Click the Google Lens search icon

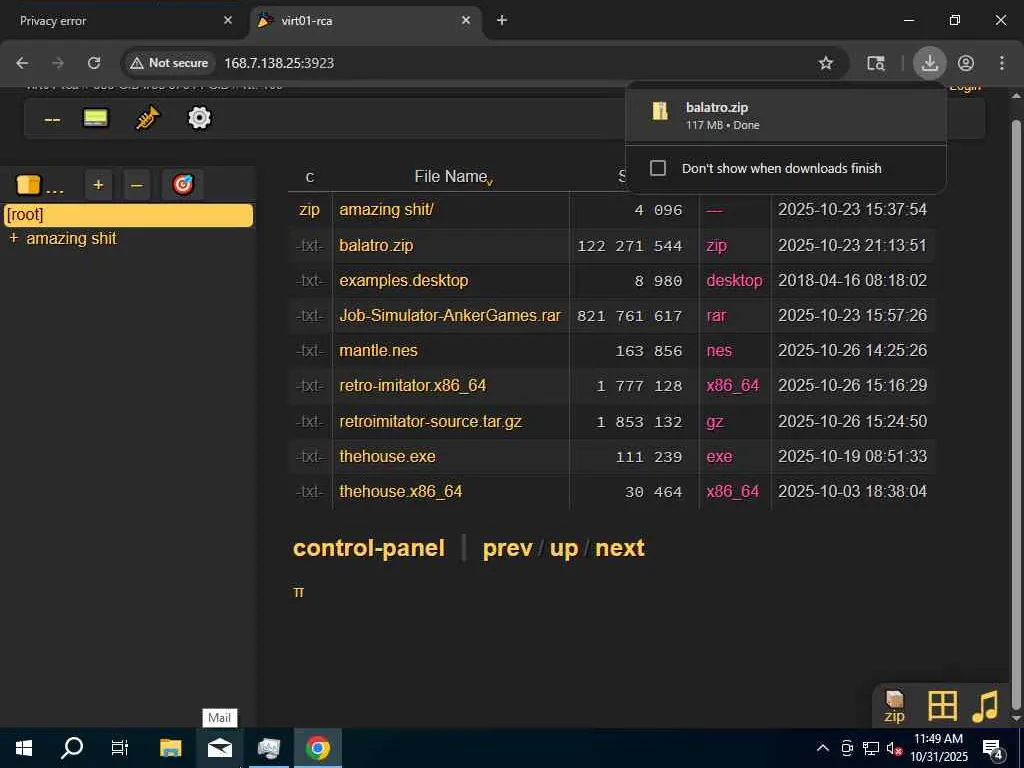tap(876, 63)
